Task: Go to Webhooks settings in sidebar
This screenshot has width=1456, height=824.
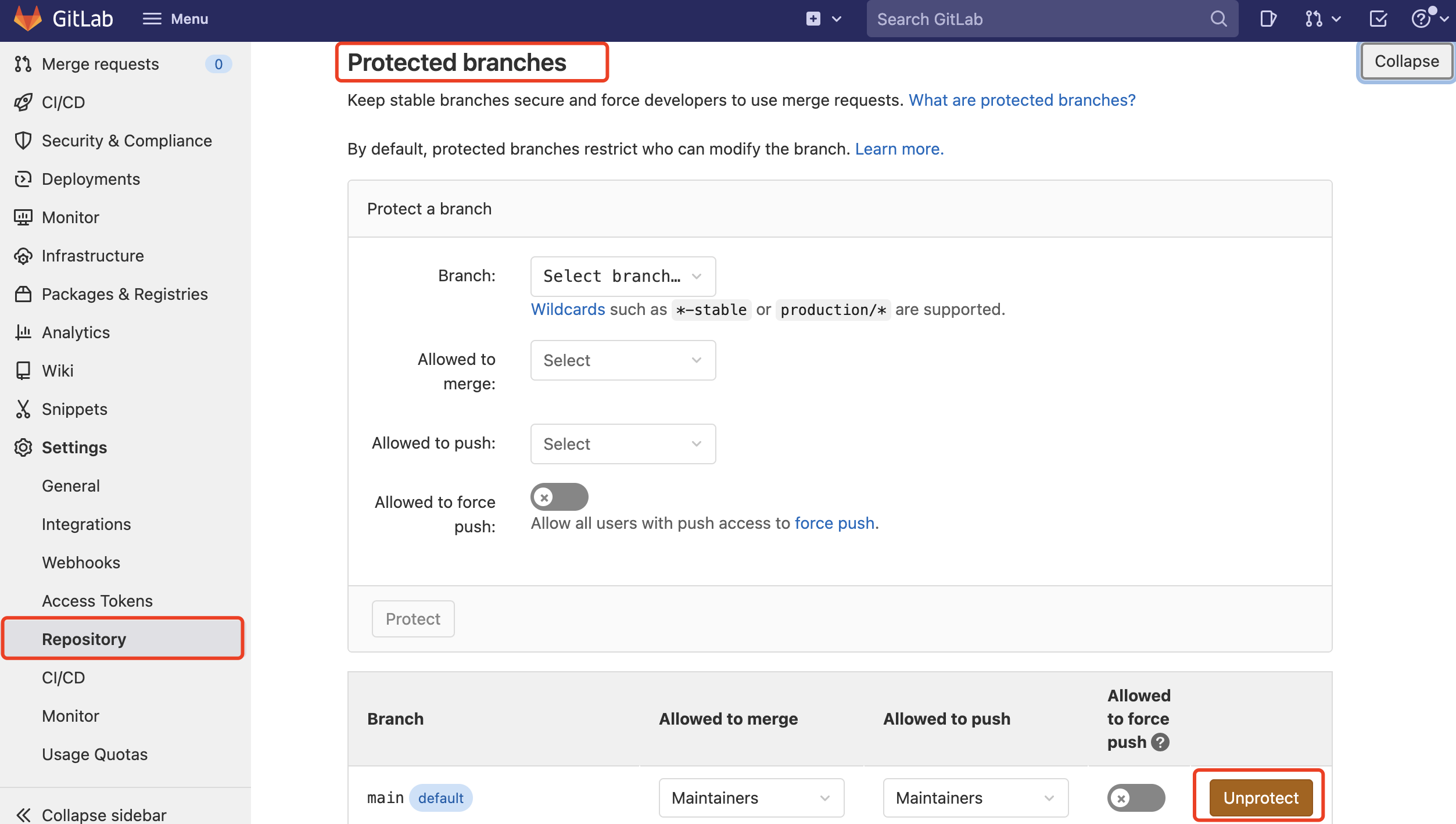Action: click(81, 563)
